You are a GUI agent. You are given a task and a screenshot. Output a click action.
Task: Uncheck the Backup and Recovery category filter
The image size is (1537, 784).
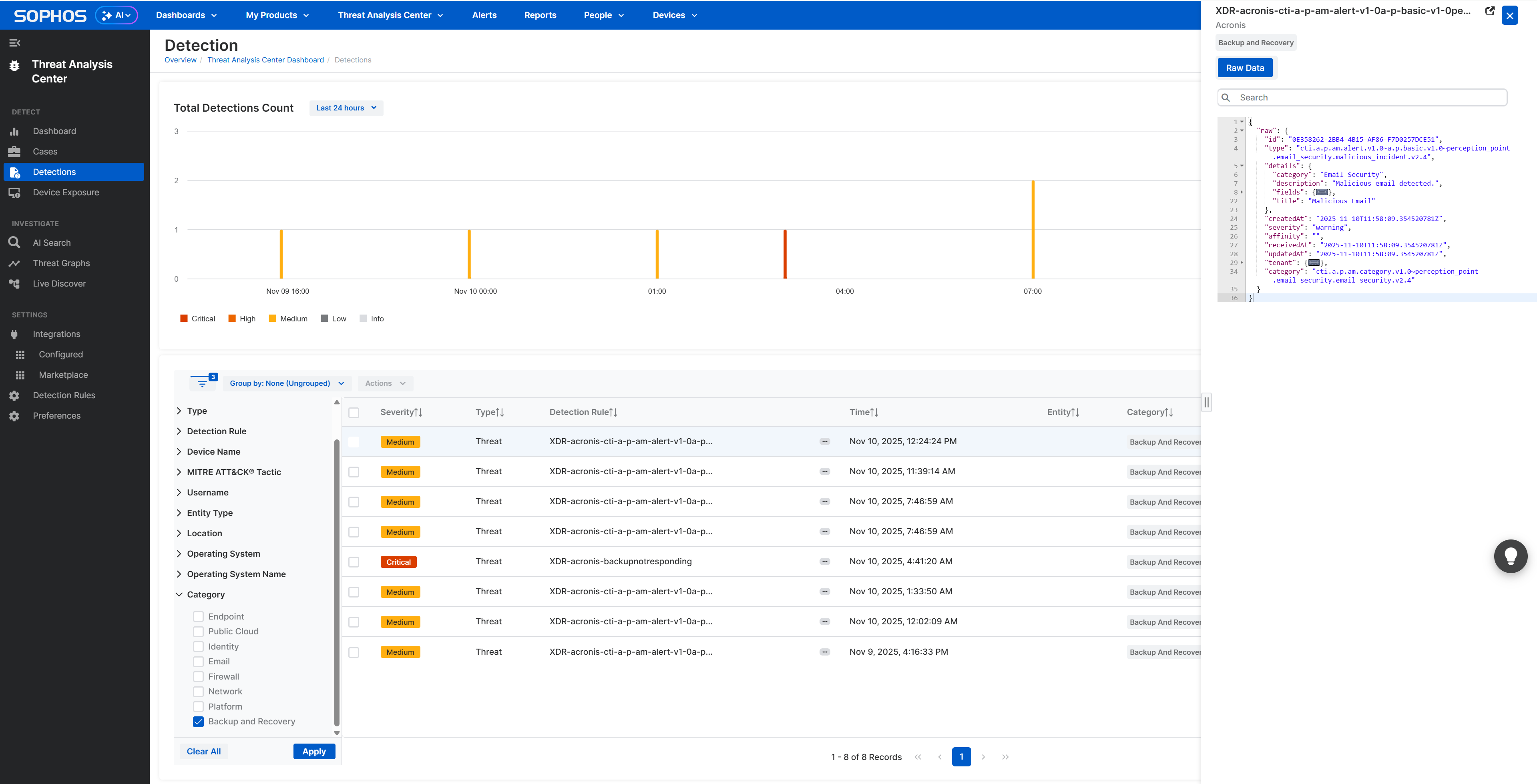[x=198, y=722]
